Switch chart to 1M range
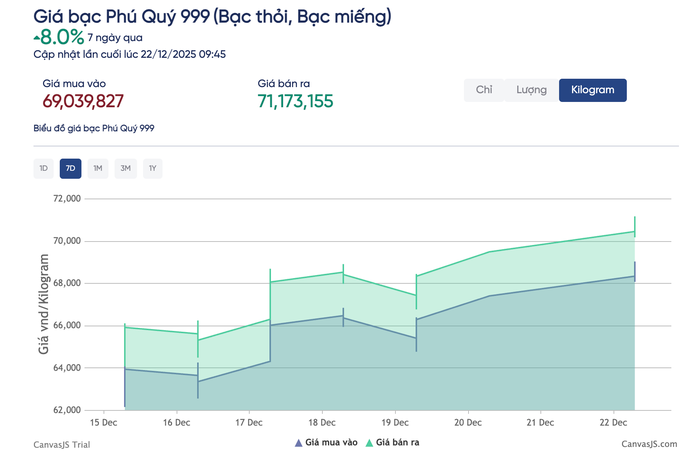698x461 pixels. 98,168
